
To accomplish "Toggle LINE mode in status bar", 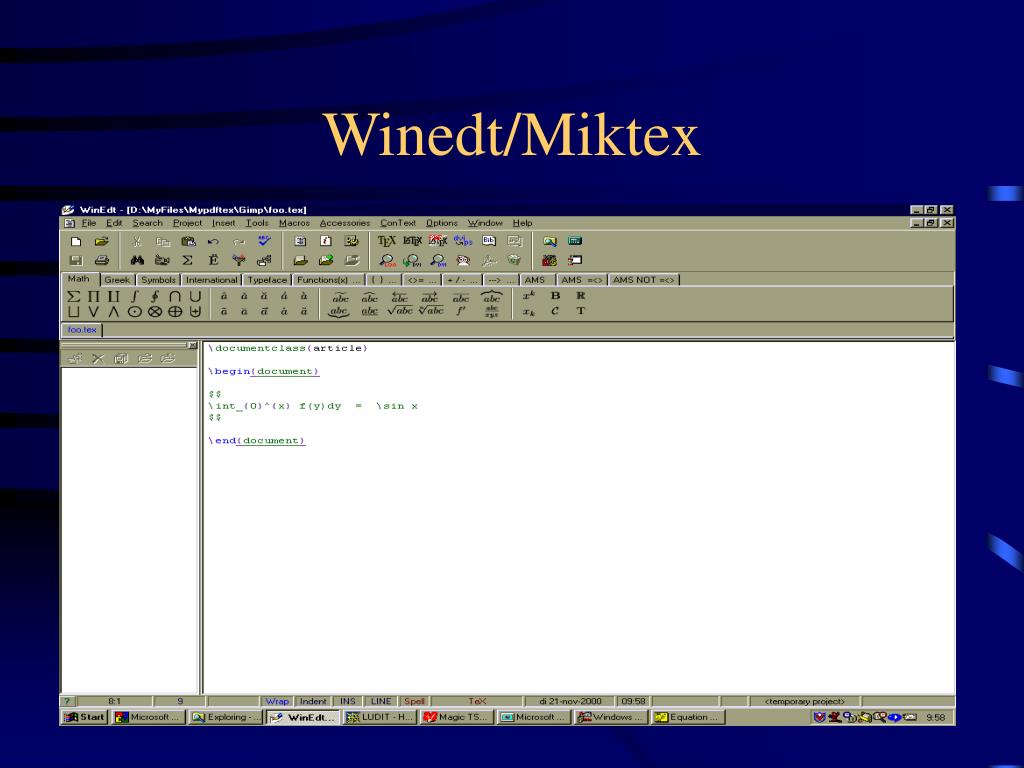I will tap(381, 701).
